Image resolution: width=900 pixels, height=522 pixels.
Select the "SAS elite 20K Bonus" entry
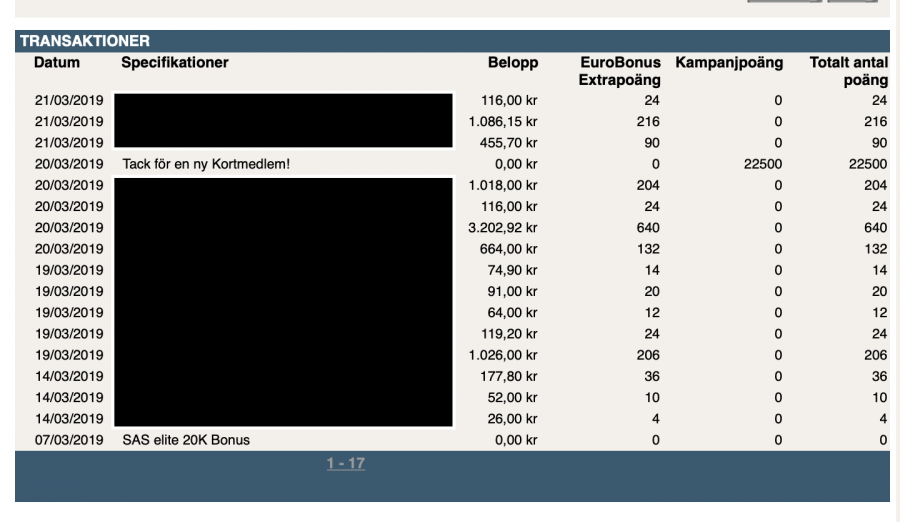pyautogui.click(x=186, y=439)
